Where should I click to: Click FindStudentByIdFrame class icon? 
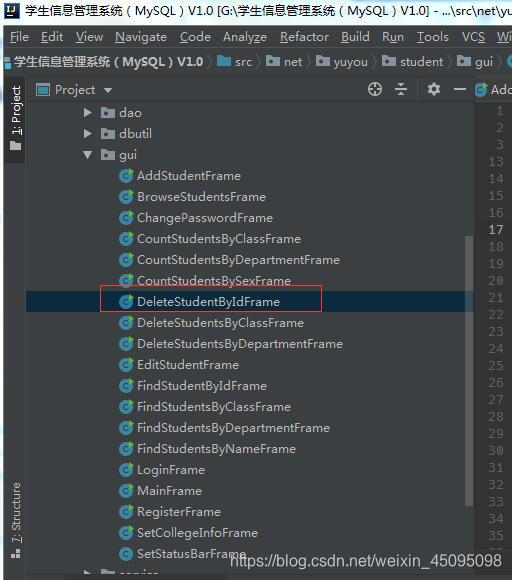pyautogui.click(x=126, y=386)
